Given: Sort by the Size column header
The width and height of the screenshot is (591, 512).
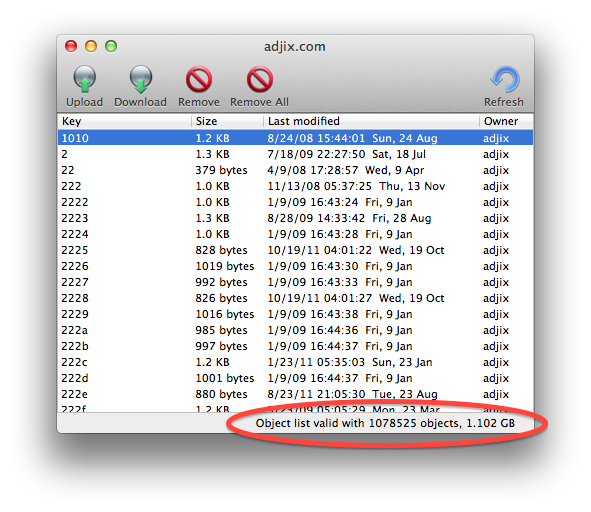Looking at the screenshot, I should tap(227, 121).
